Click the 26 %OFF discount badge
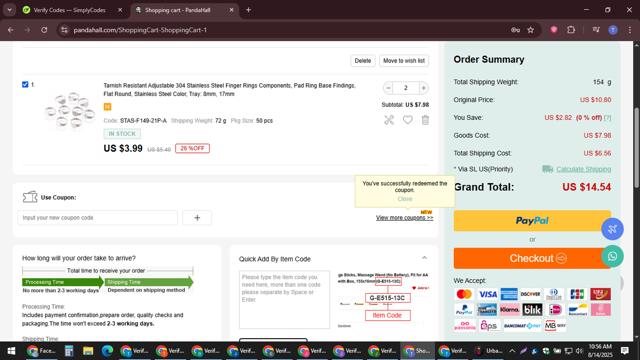640x360 pixels. click(193, 148)
